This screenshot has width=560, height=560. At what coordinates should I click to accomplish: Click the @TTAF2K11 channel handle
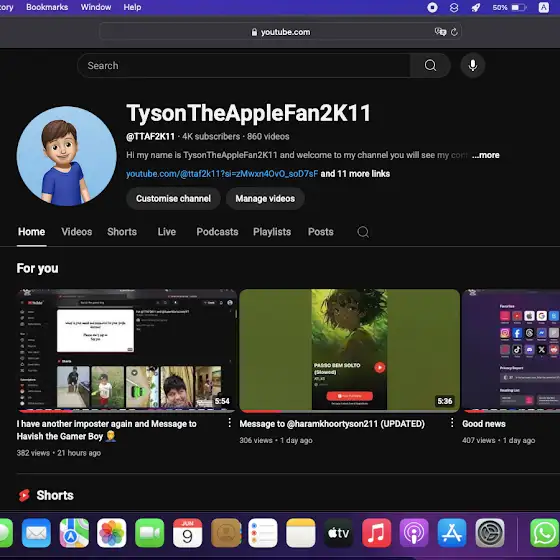point(150,136)
